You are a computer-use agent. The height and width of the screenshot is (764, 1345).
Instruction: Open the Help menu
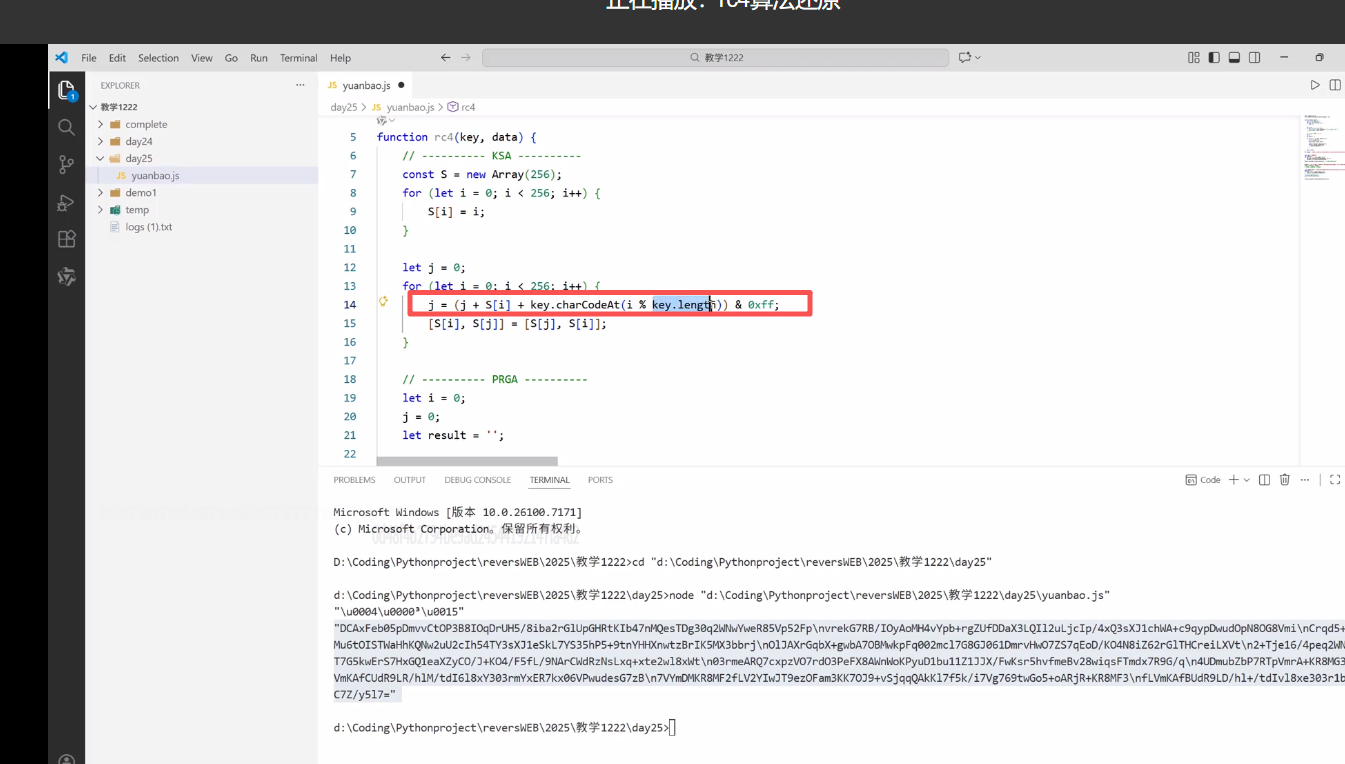[340, 58]
